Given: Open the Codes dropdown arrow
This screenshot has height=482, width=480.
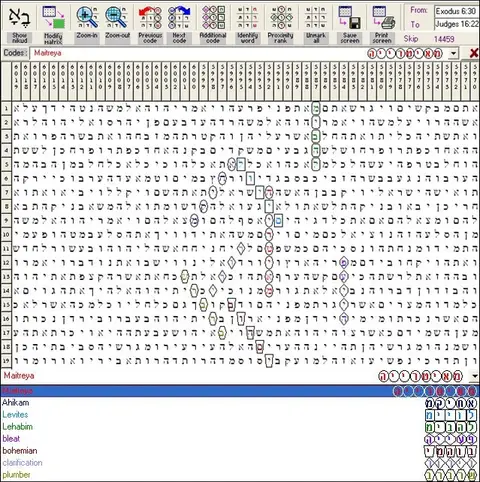Looking at the screenshot, I should tap(453, 53).
